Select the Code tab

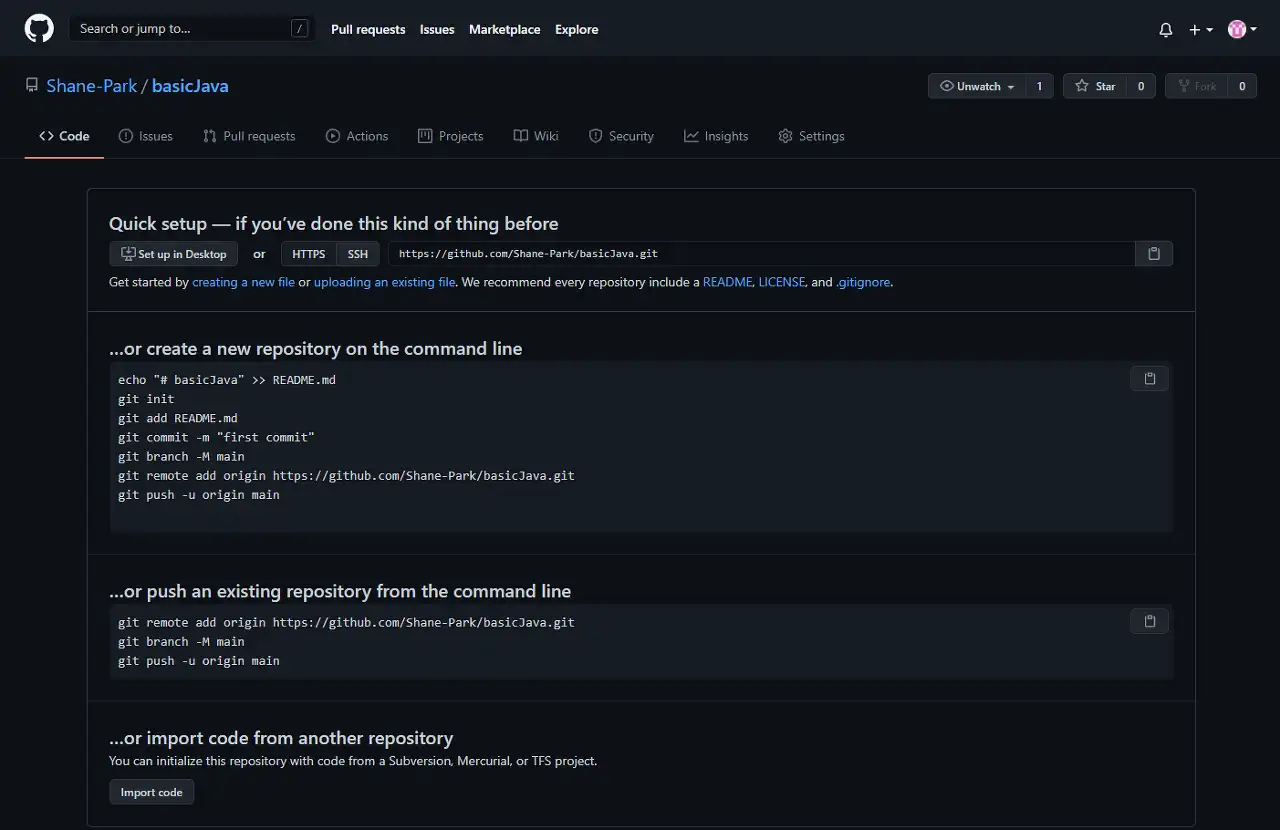tap(64, 136)
